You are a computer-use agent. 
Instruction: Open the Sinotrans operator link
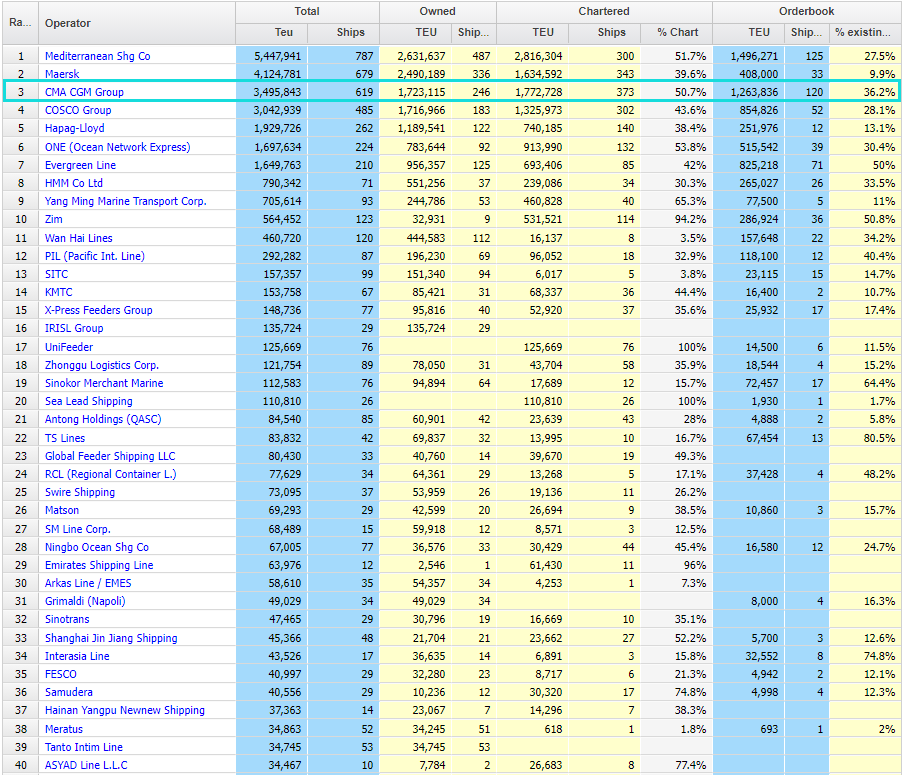coord(67,619)
